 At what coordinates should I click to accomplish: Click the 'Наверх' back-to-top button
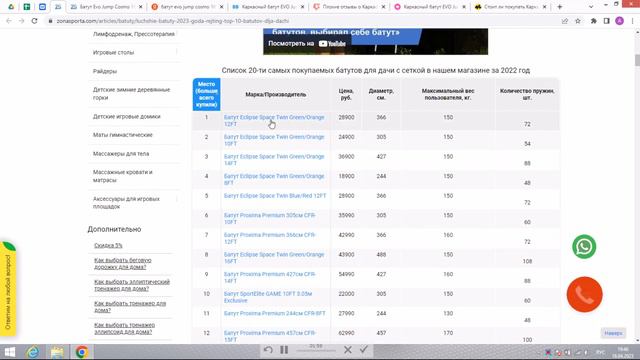click(613, 333)
